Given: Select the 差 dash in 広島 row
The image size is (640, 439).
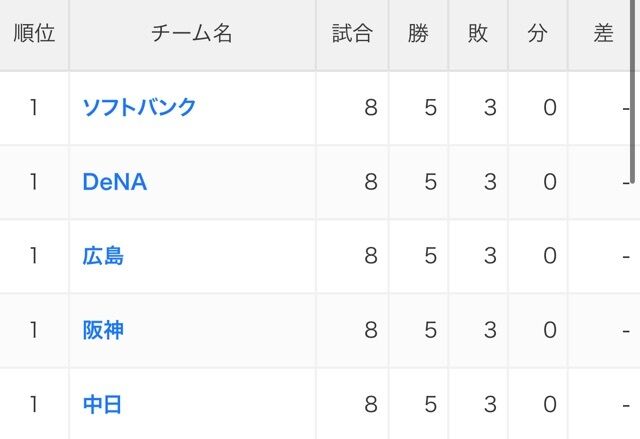Looking at the screenshot, I should [x=626, y=257].
